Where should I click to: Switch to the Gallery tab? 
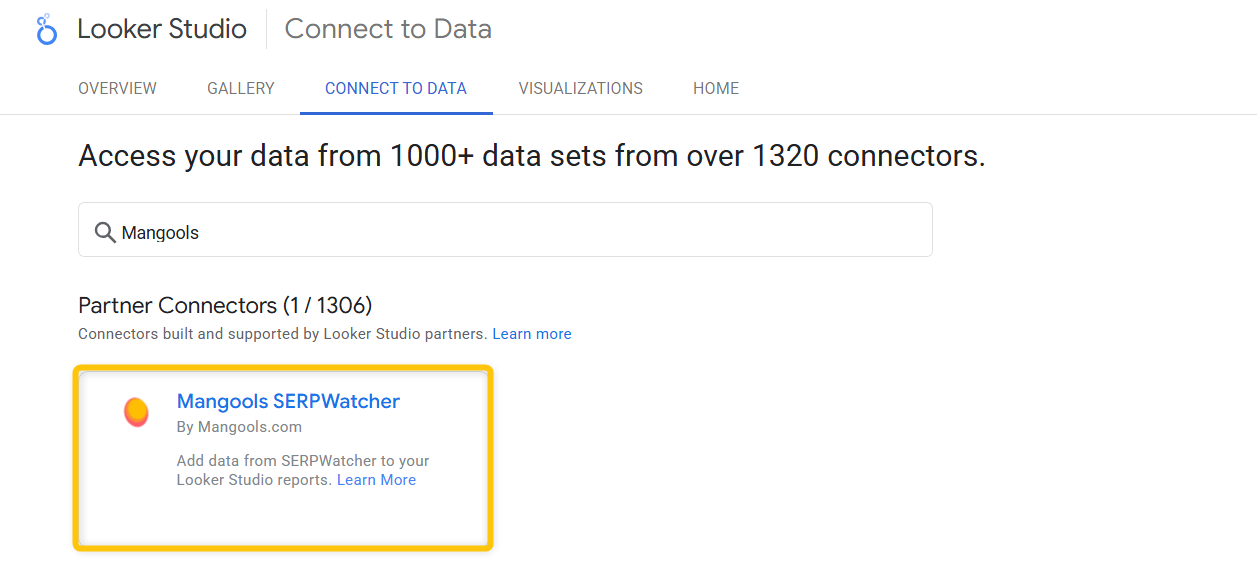pyautogui.click(x=241, y=88)
